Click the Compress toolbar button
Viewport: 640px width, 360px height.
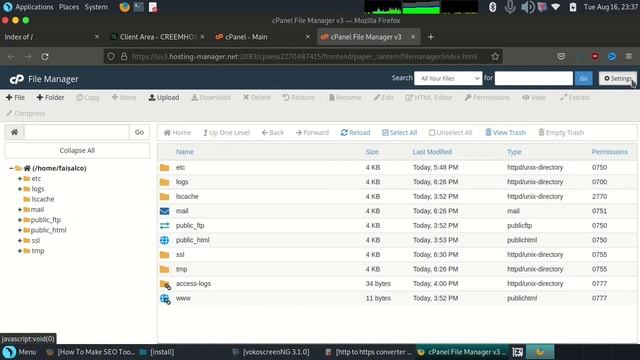[x=25, y=113]
